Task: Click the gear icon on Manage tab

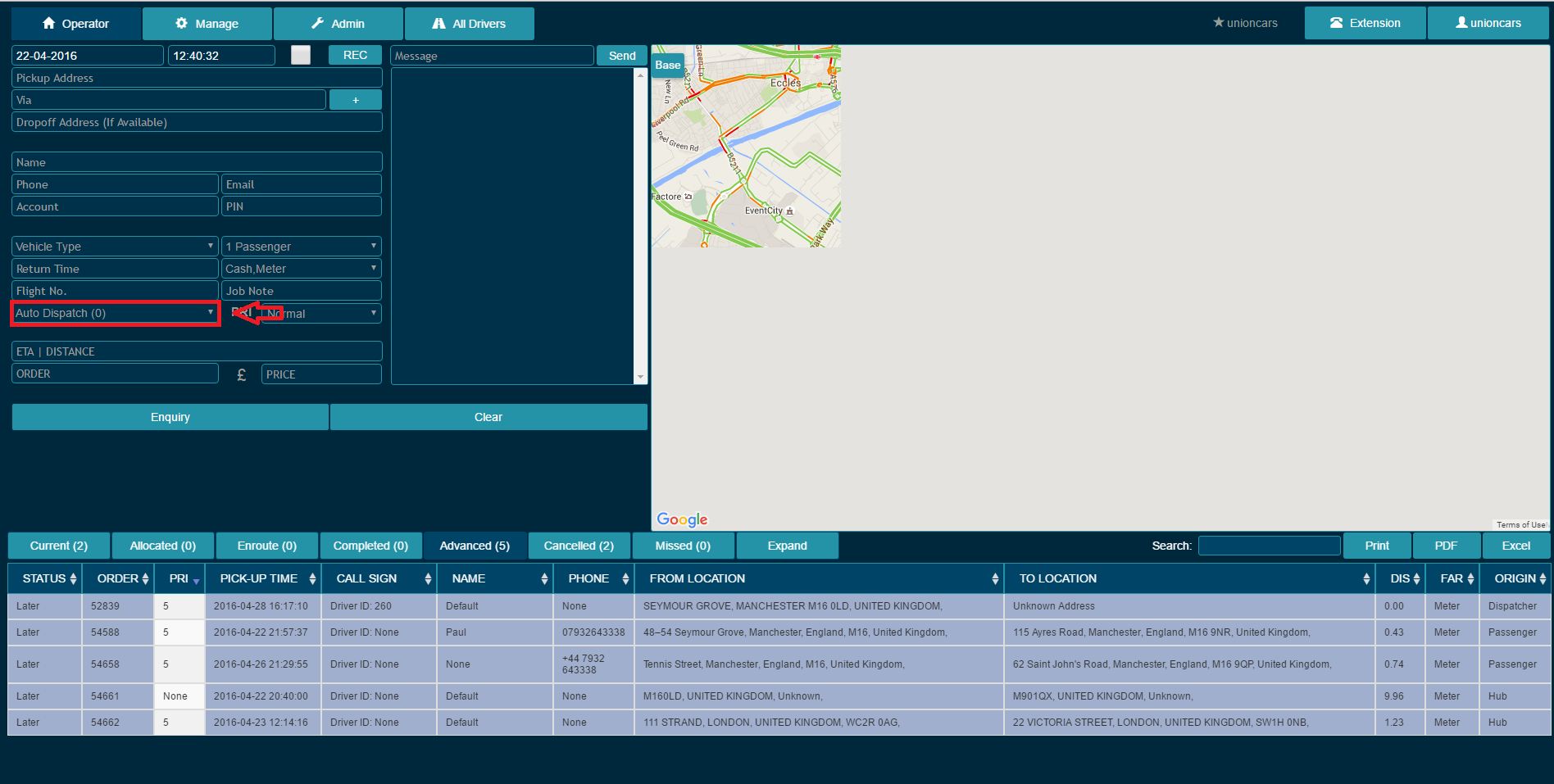Action: click(181, 24)
